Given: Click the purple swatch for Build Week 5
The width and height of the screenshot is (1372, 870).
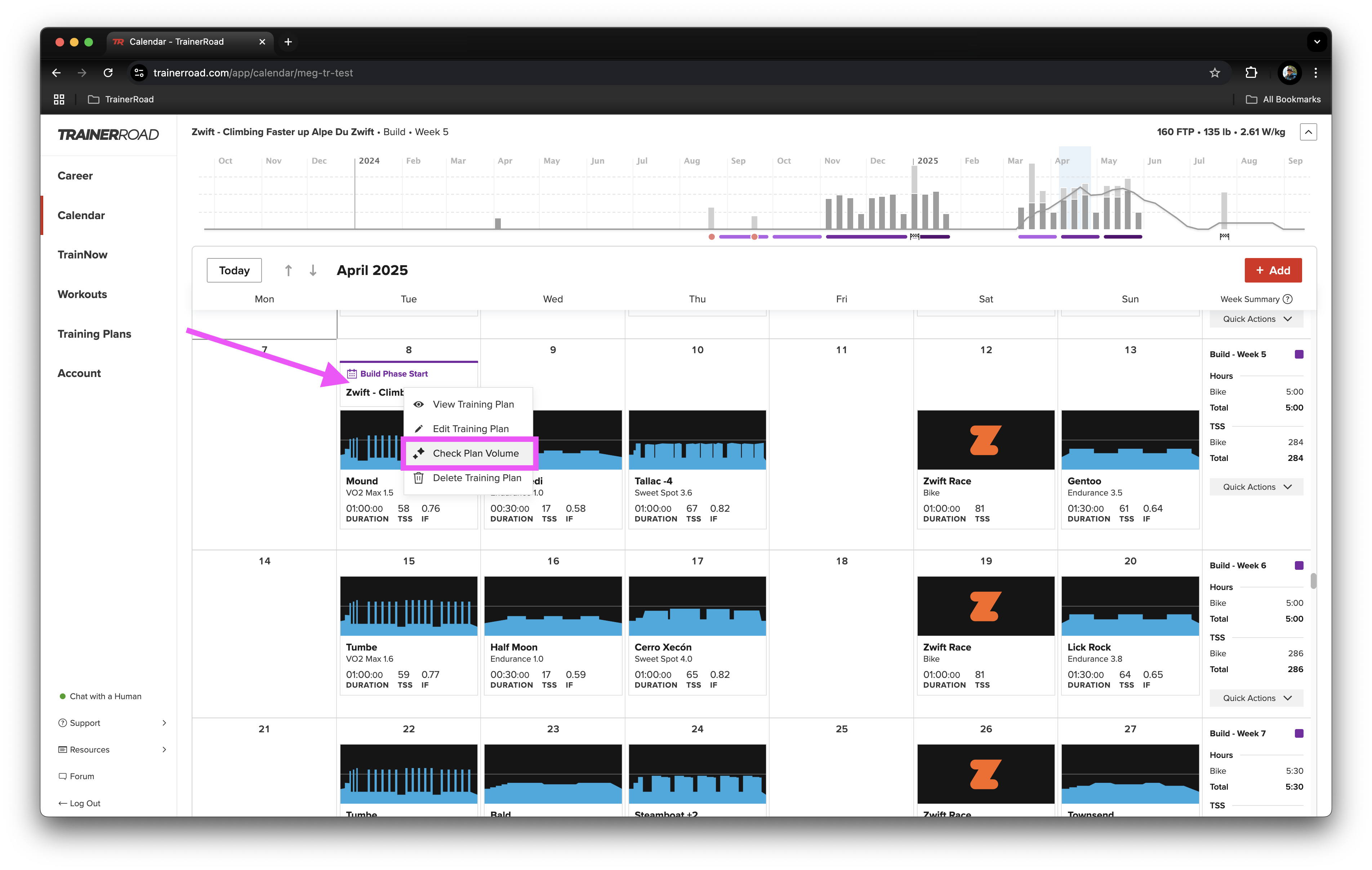Looking at the screenshot, I should (x=1298, y=354).
